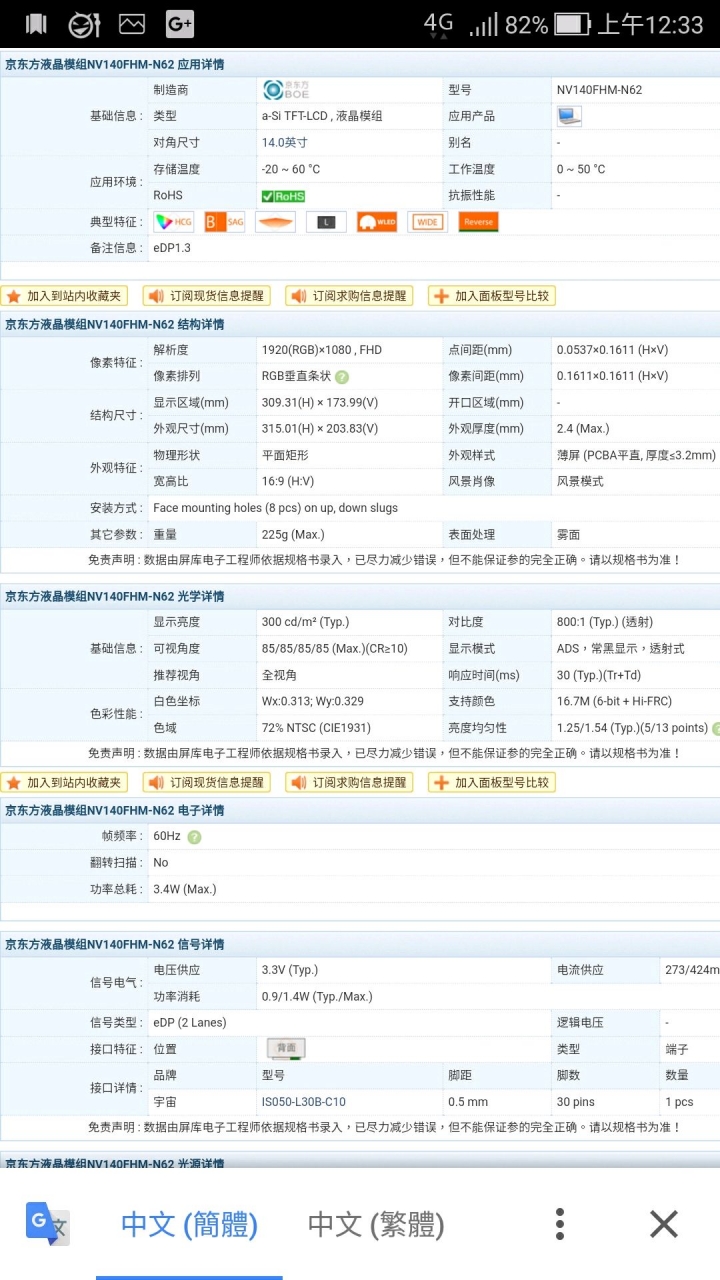720x1280 pixels.
Task: Click 加入面板型号比较 above 电子详情 header
Action: (491, 782)
